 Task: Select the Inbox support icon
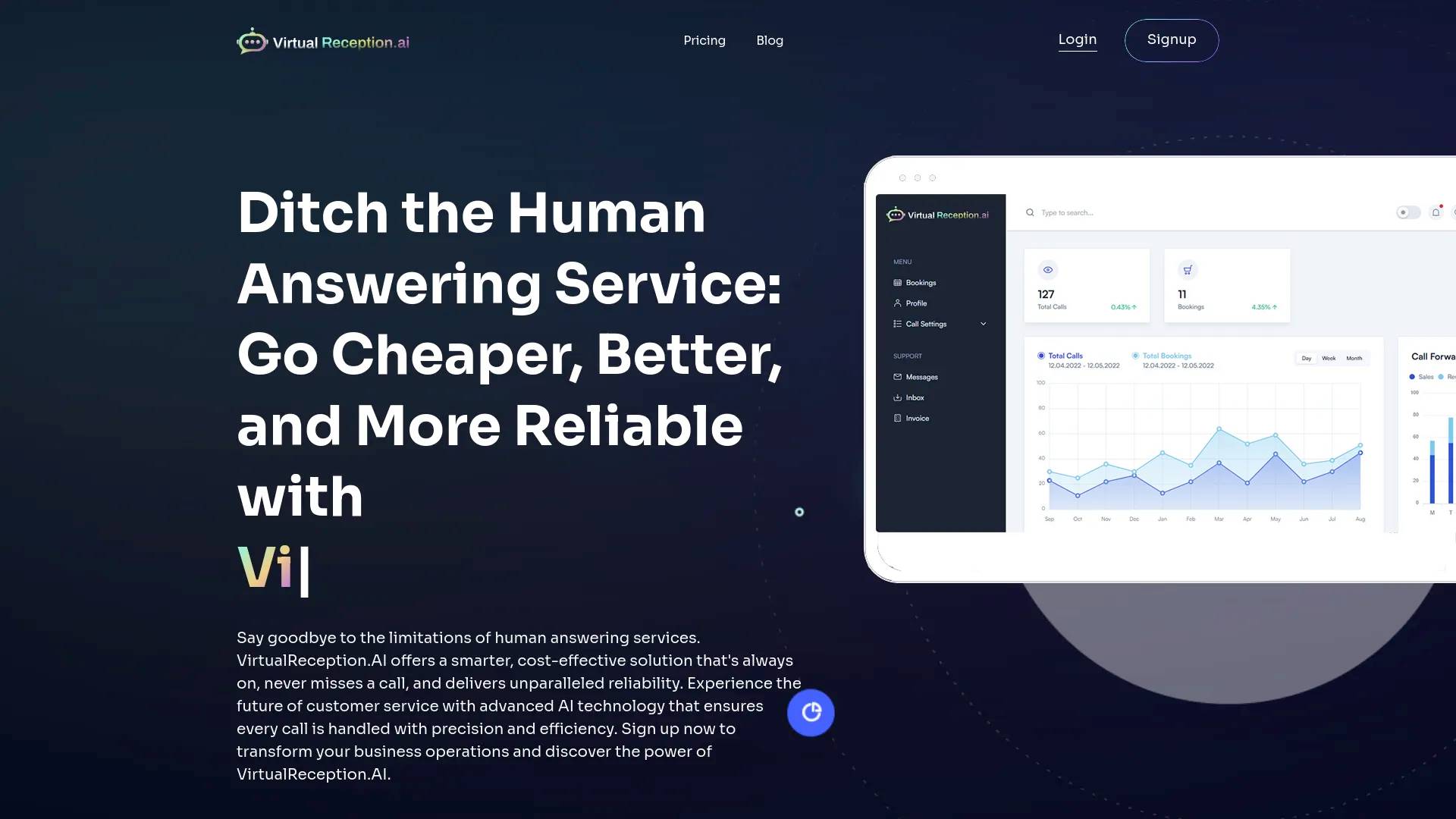(897, 397)
